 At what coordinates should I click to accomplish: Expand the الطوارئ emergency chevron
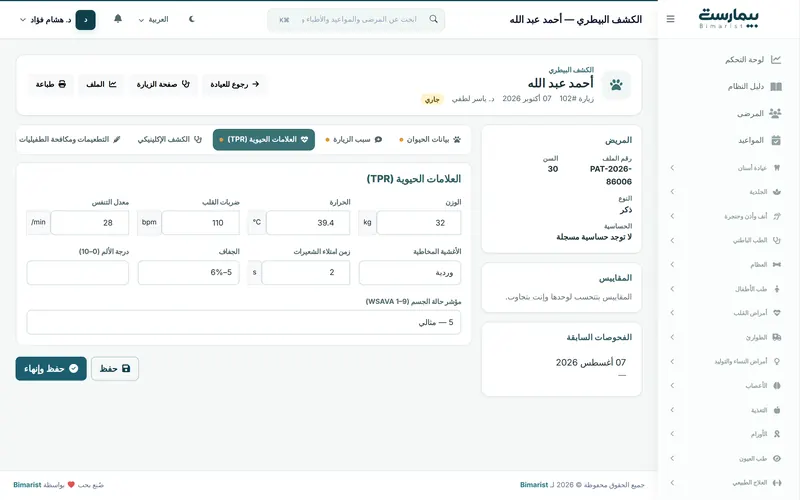click(x=672, y=337)
